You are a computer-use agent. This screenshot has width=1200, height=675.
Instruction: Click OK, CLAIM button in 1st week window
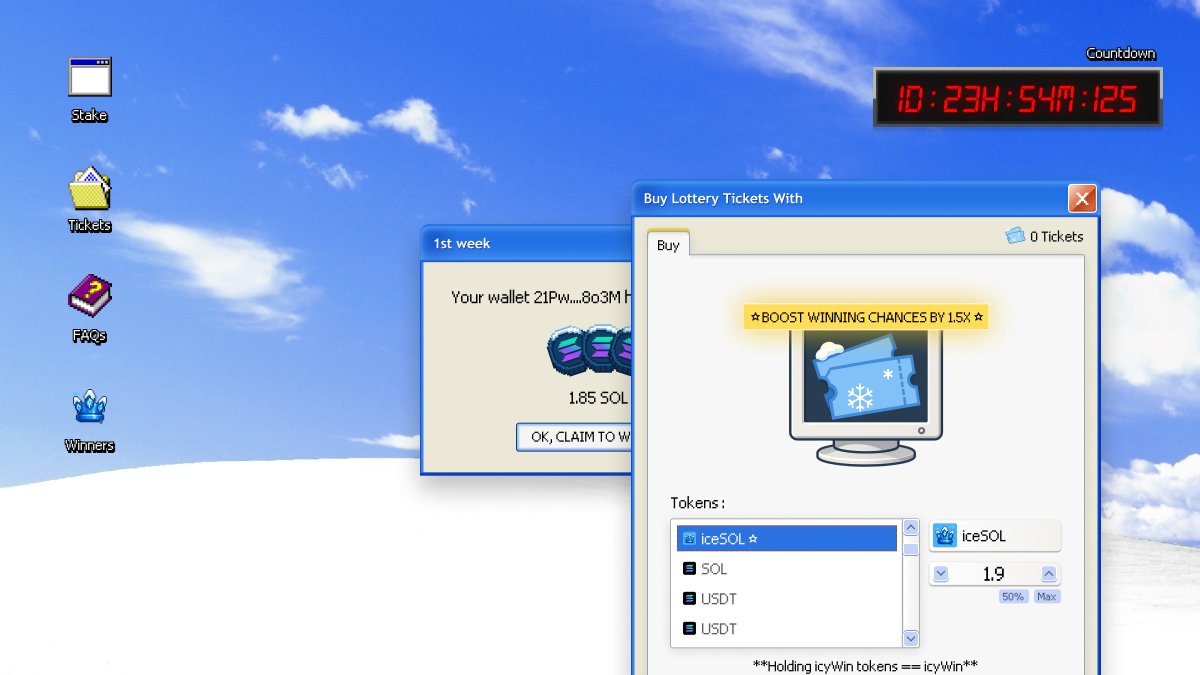coord(575,437)
